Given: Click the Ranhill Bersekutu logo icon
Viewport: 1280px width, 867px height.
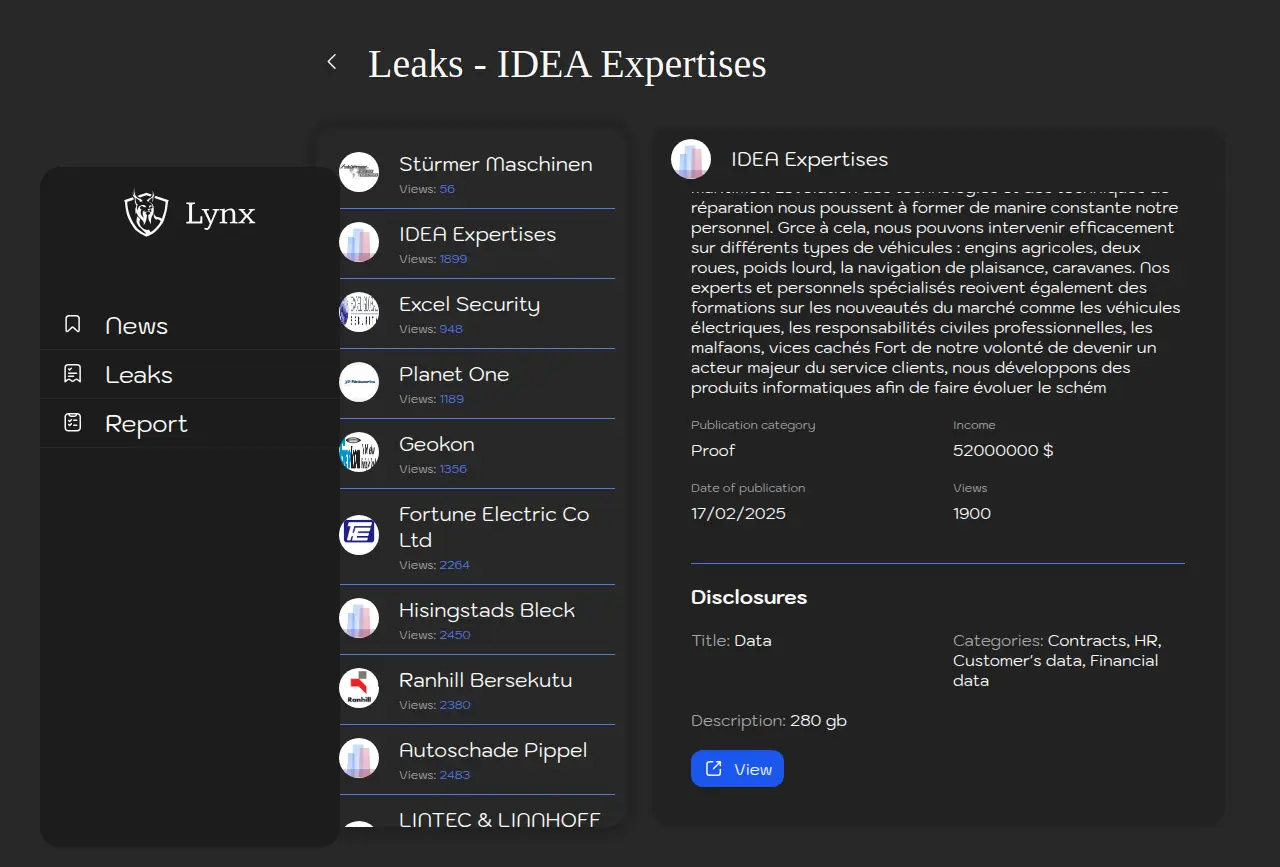Looking at the screenshot, I should tap(359, 688).
